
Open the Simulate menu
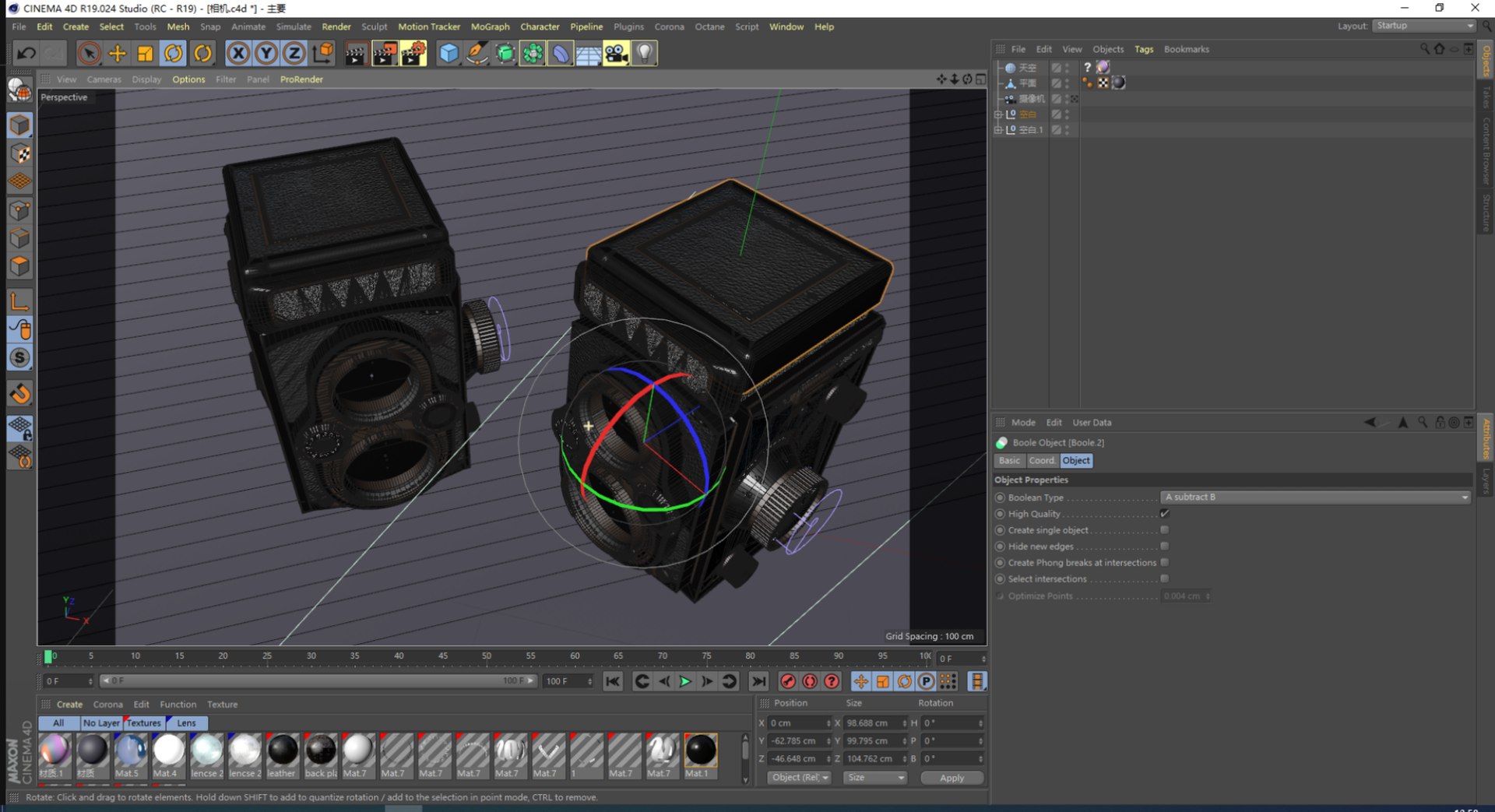[x=294, y=26]
